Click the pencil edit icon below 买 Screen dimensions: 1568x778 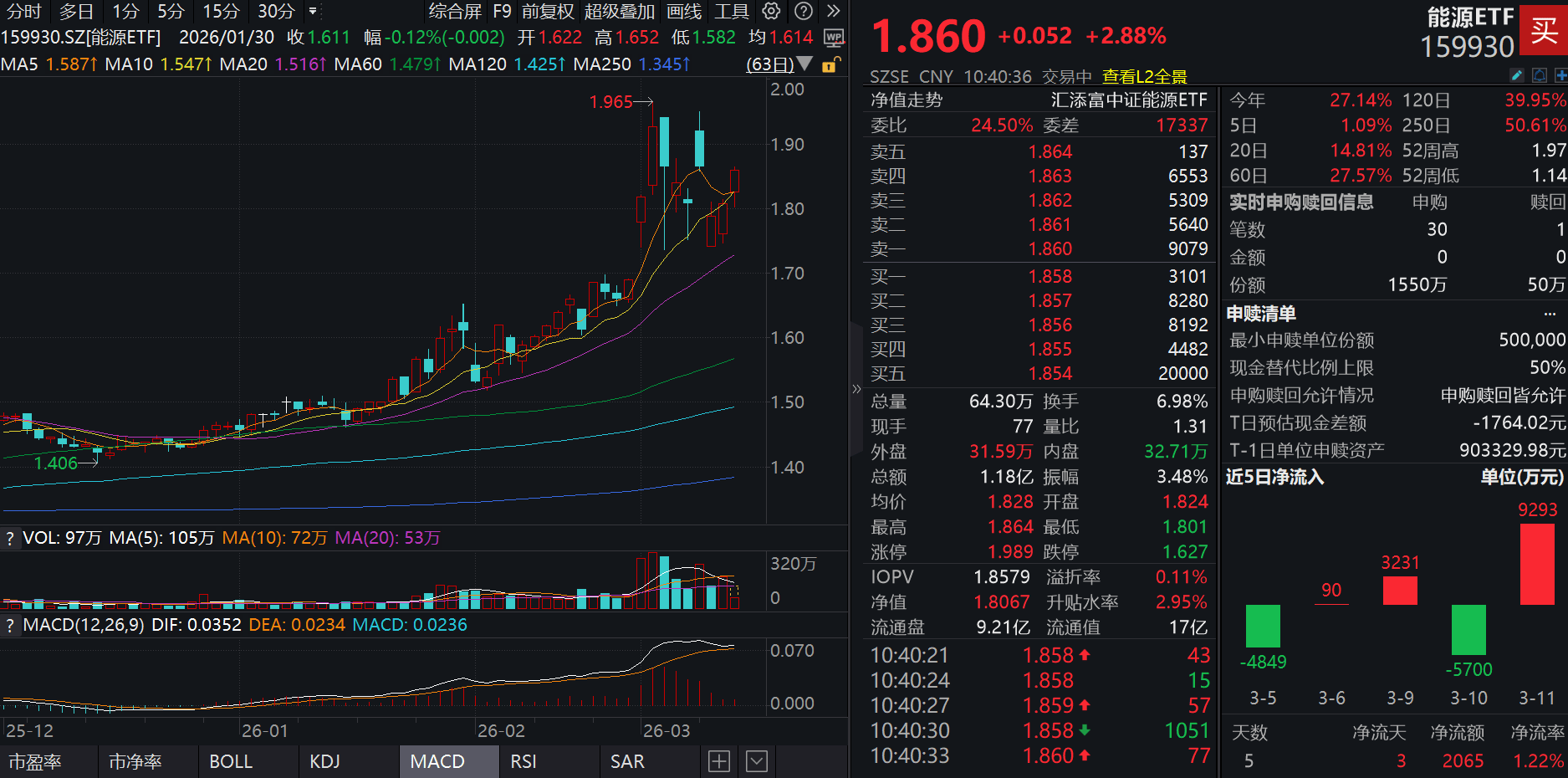[x=1517, y=75]
